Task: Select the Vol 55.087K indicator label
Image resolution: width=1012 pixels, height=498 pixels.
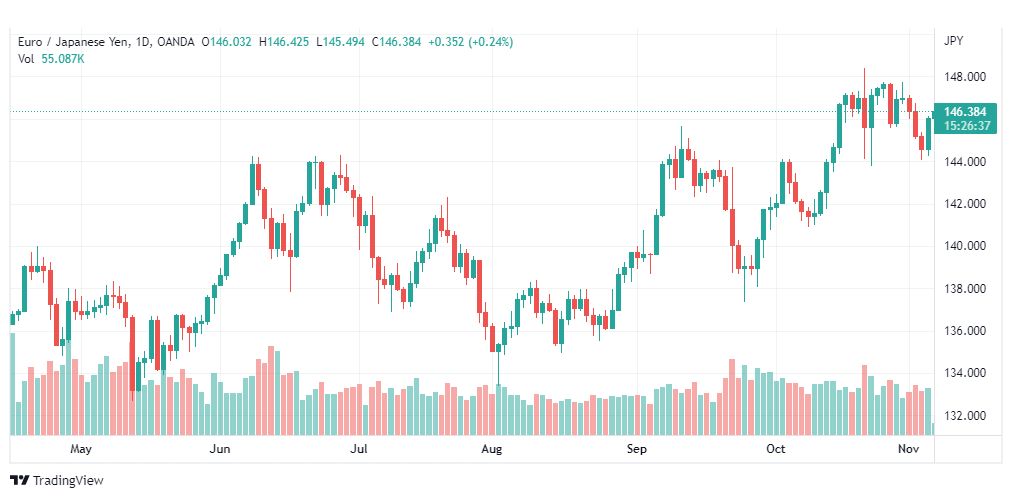Action: pyautogui.click(x=48, y=59)
